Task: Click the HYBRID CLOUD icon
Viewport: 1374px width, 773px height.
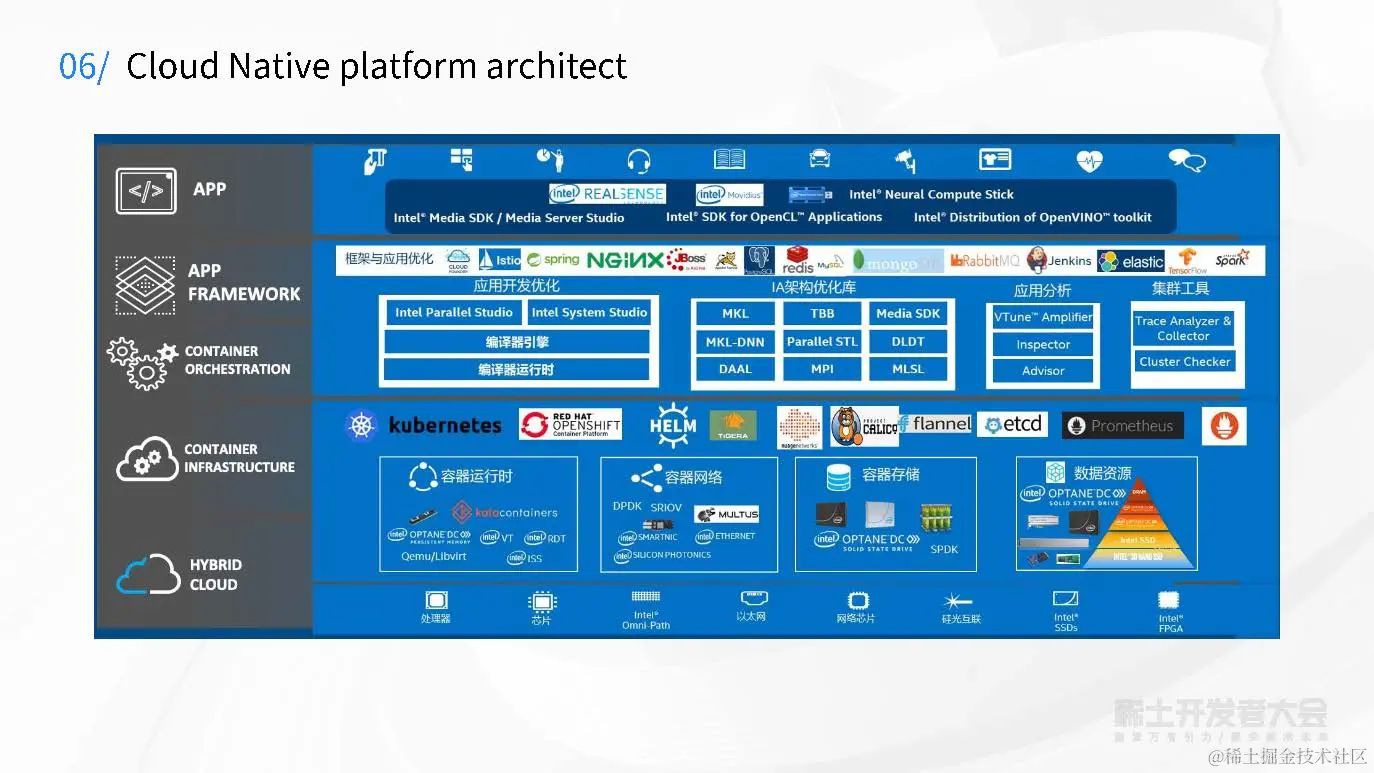Action: [149, 575]
